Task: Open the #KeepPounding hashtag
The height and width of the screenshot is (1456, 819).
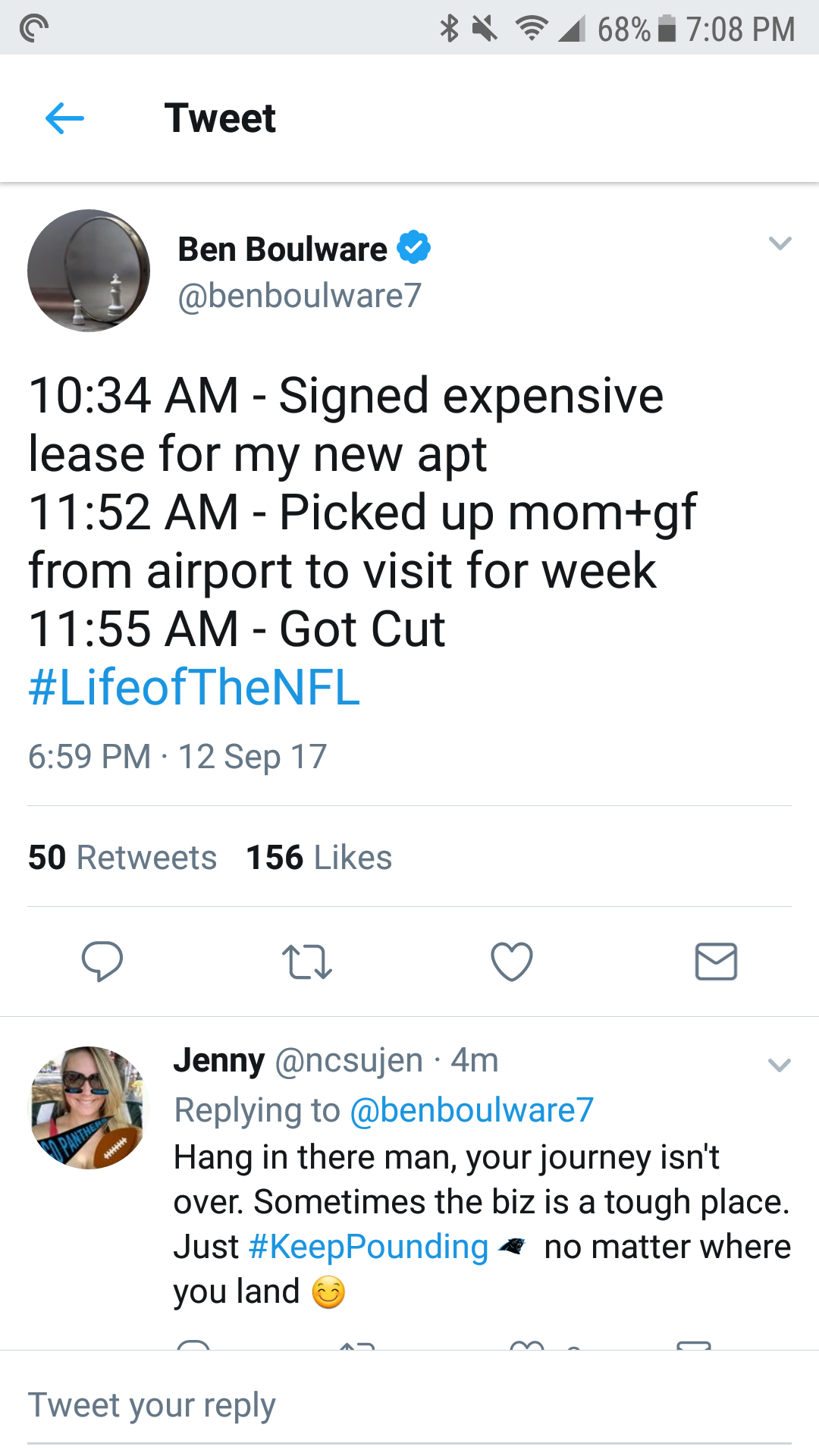Action: tap(369, 1247)
